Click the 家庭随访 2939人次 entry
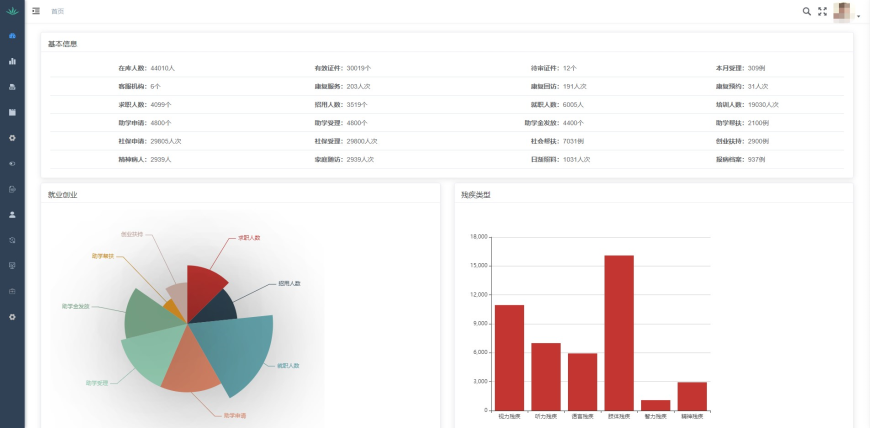Image resolution: width=870 pixels, height=428 pixels. pyautogui.click(x=344, y=159)
